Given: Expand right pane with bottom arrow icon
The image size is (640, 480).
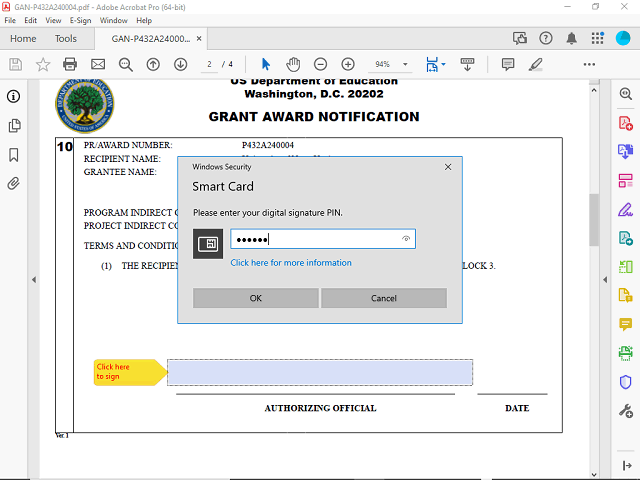Looking at the screenshot, I should coord(627,465).
